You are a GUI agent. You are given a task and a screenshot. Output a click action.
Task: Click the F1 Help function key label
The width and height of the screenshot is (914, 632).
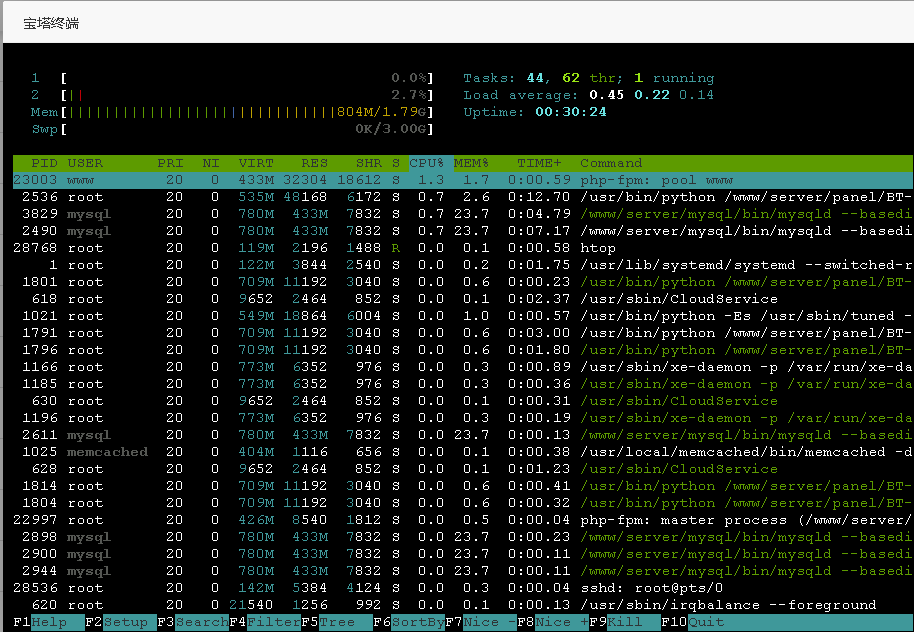click(49, 622)
